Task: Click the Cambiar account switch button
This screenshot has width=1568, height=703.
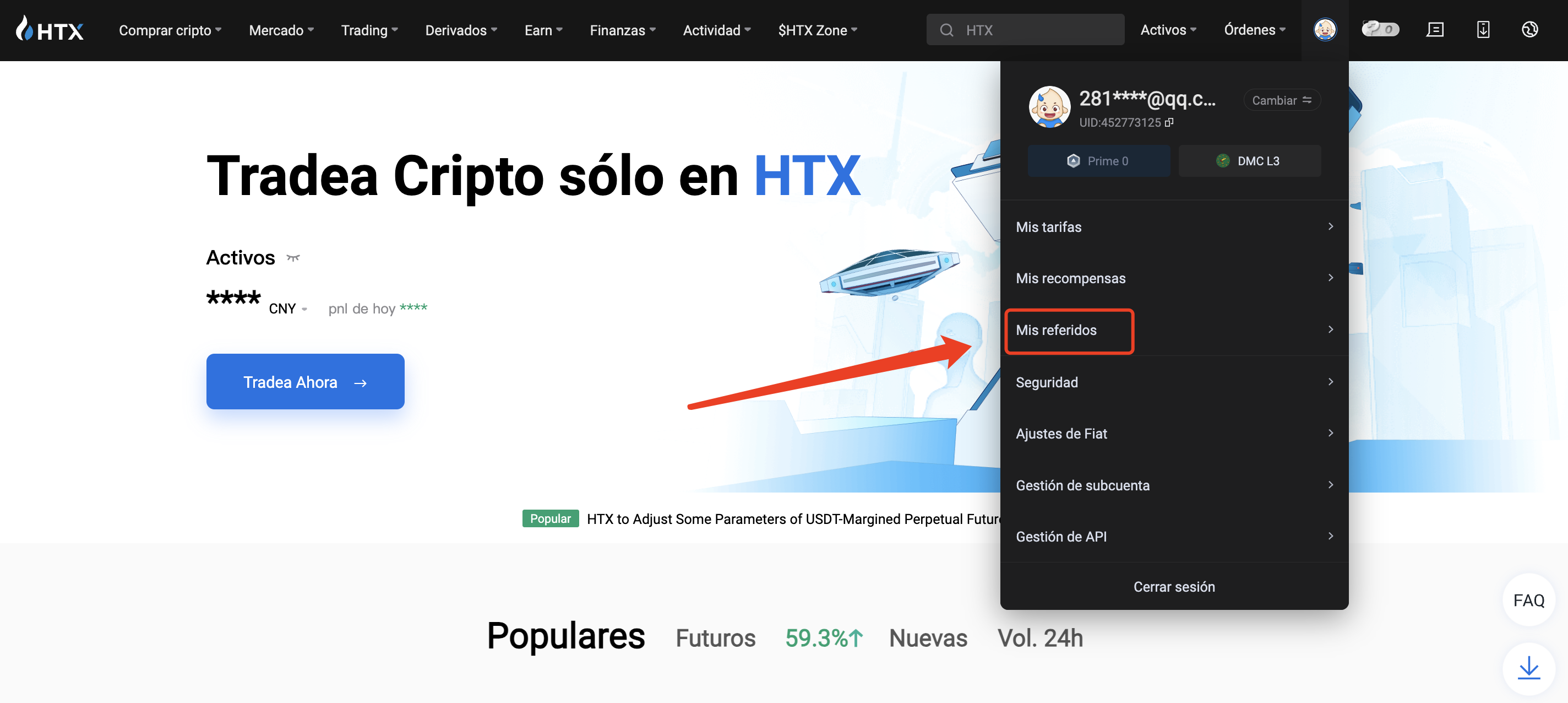Action: (1281, 100)
